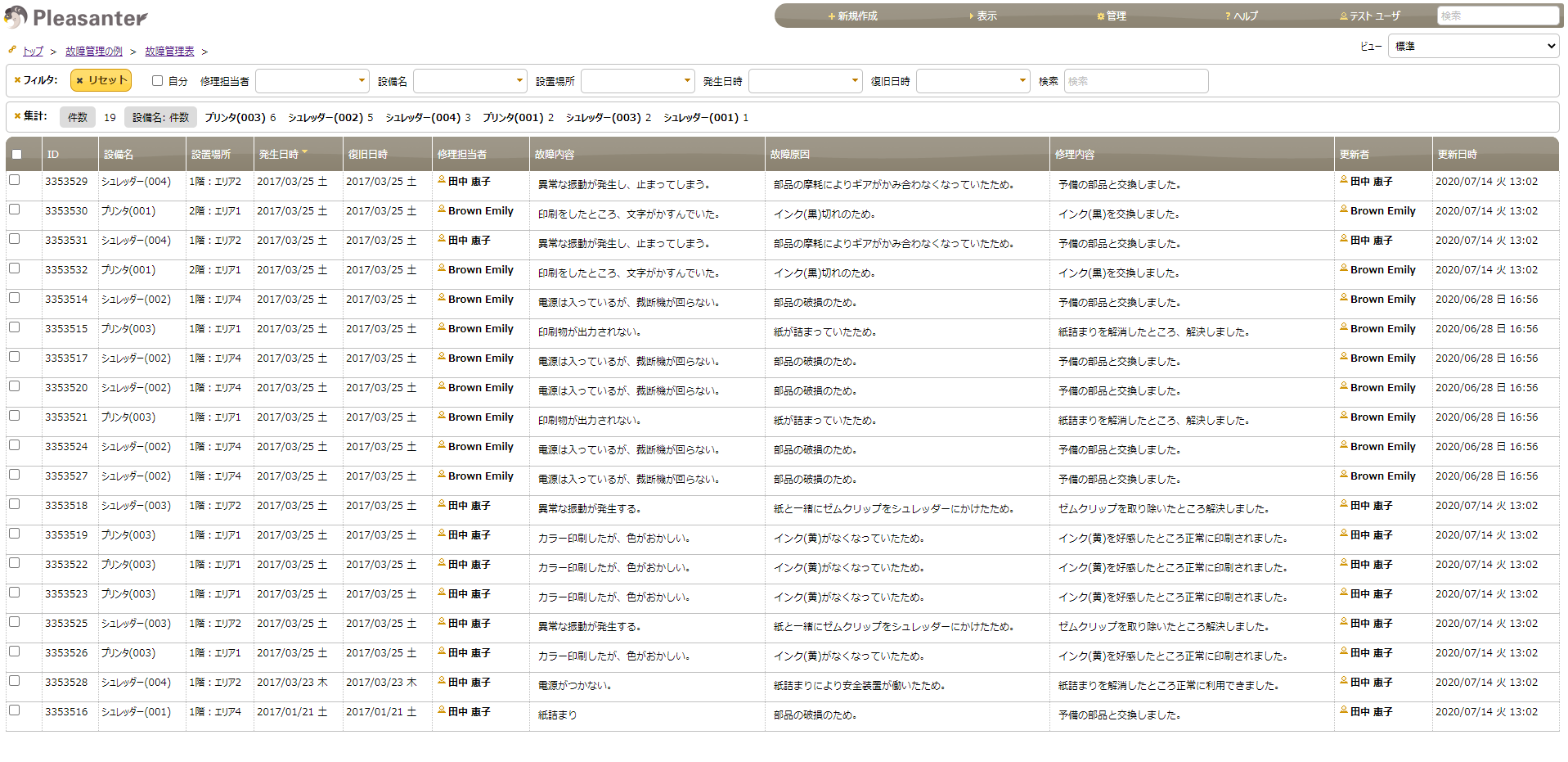This screenshot has height=762, width=1568.
Task: Click the 更新者 user icon in row 3353524
Action: [x=1344, y=444]
